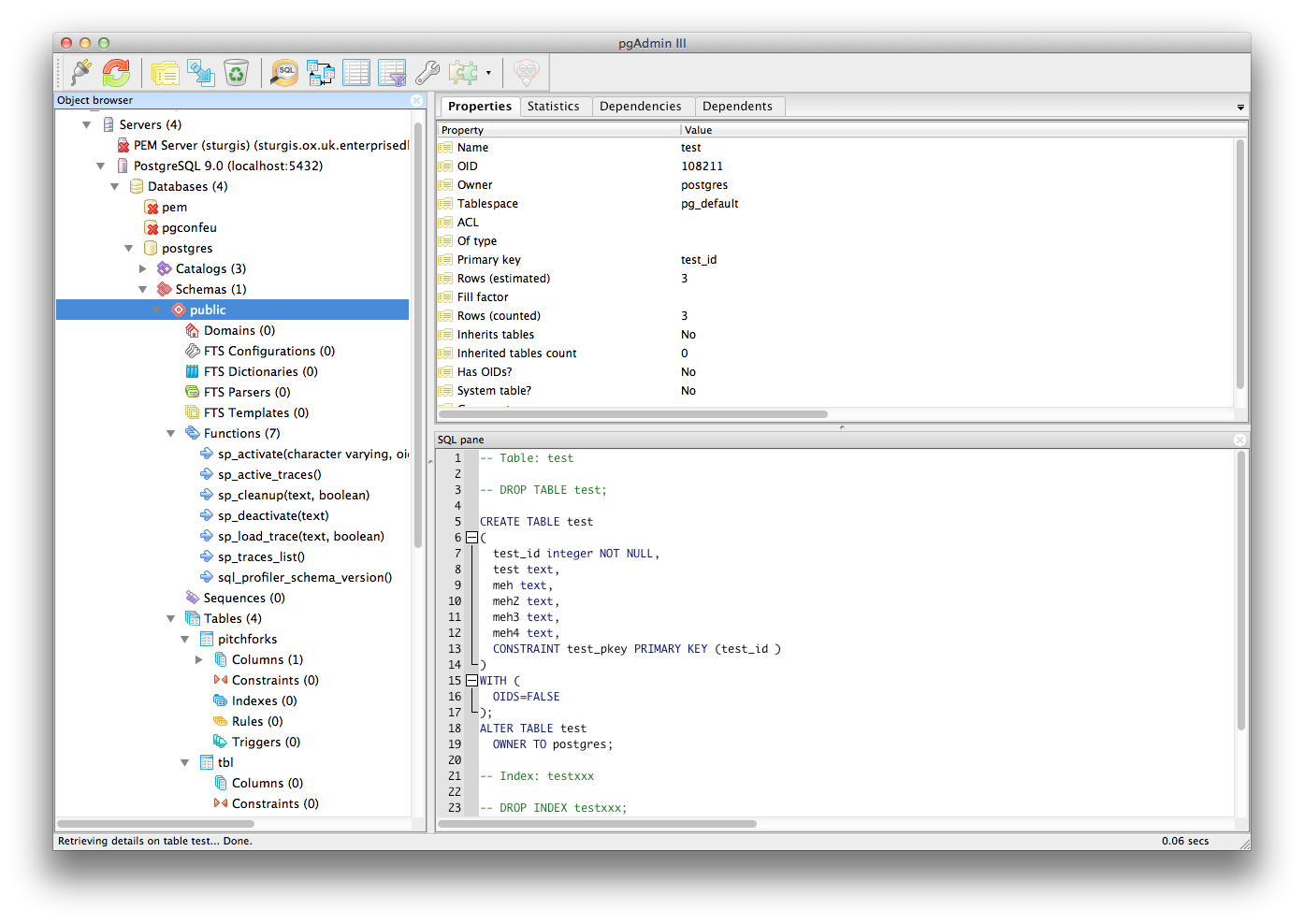Click the Property column header

[558, 130]
